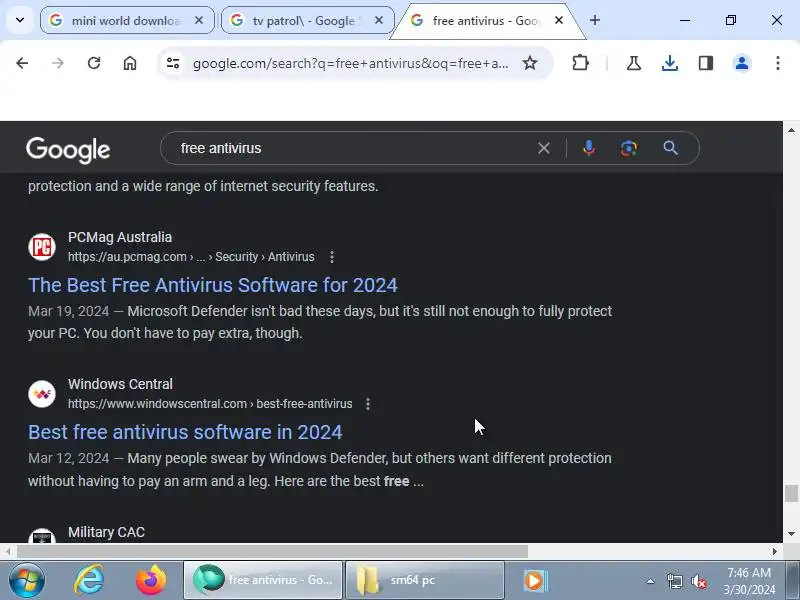Show downloads via the download icon
The height and width of the screenshot is (600, 800).
coord(669,63)
